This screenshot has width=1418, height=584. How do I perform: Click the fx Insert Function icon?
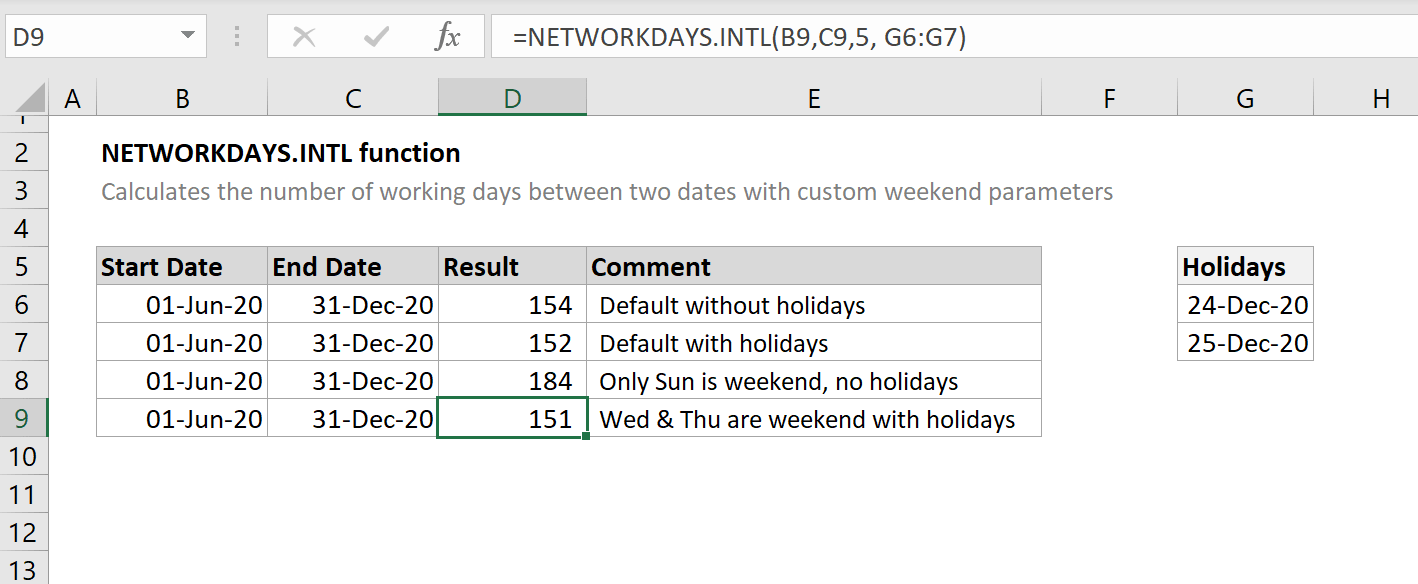pyautogui.click(x=447, y=36)
